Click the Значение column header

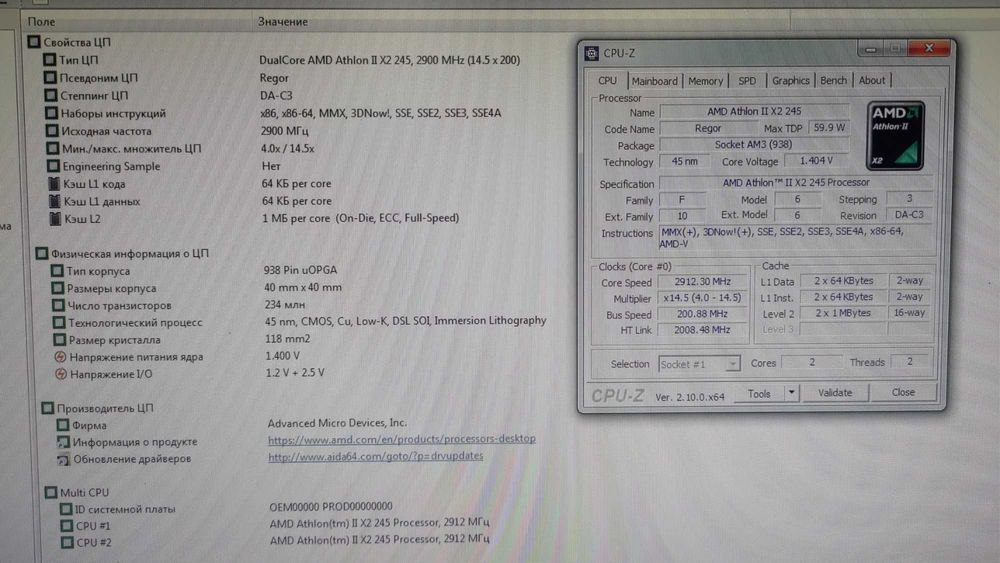pyautogui.click(x=283, y=22)
